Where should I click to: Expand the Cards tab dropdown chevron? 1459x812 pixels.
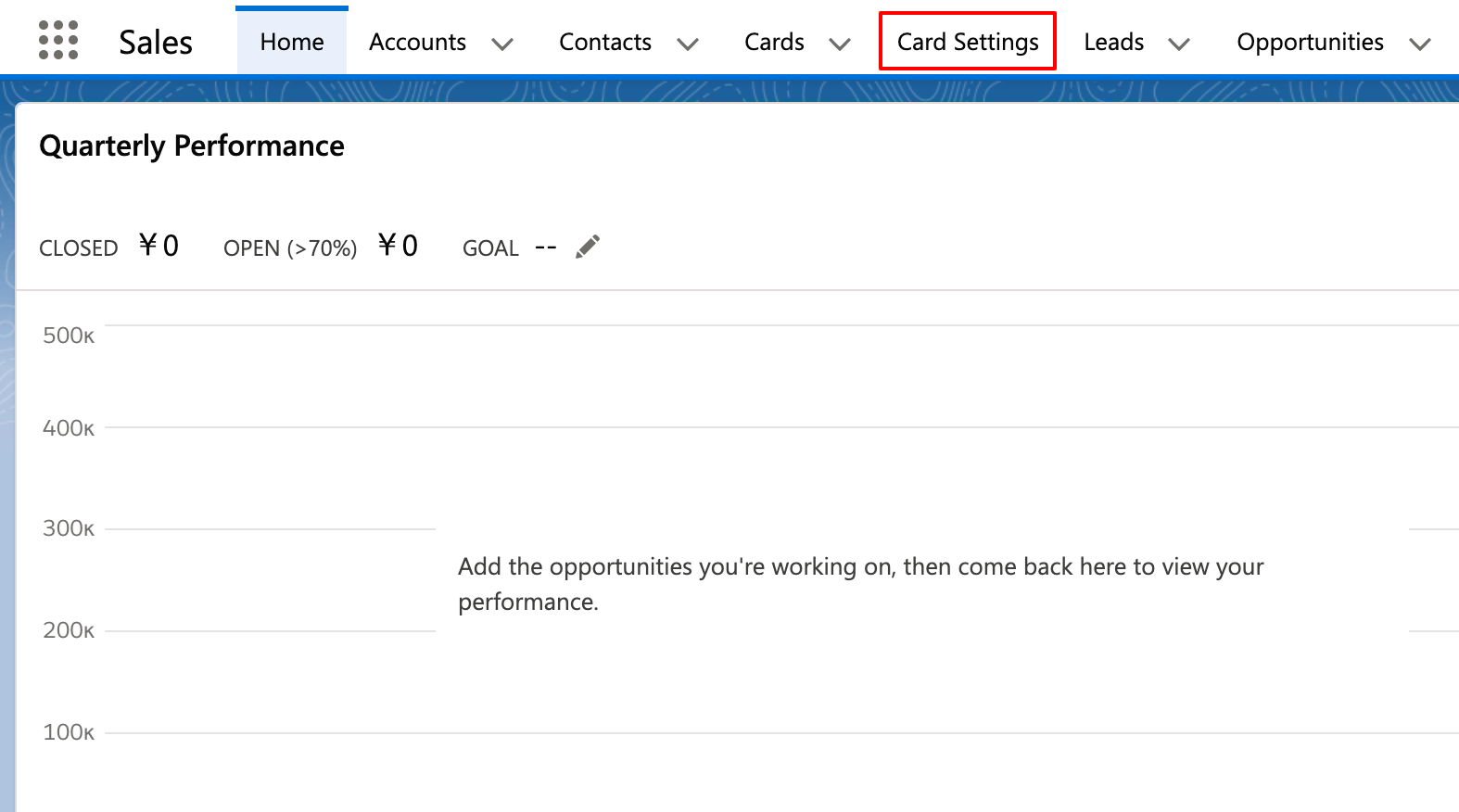point(840,44)
